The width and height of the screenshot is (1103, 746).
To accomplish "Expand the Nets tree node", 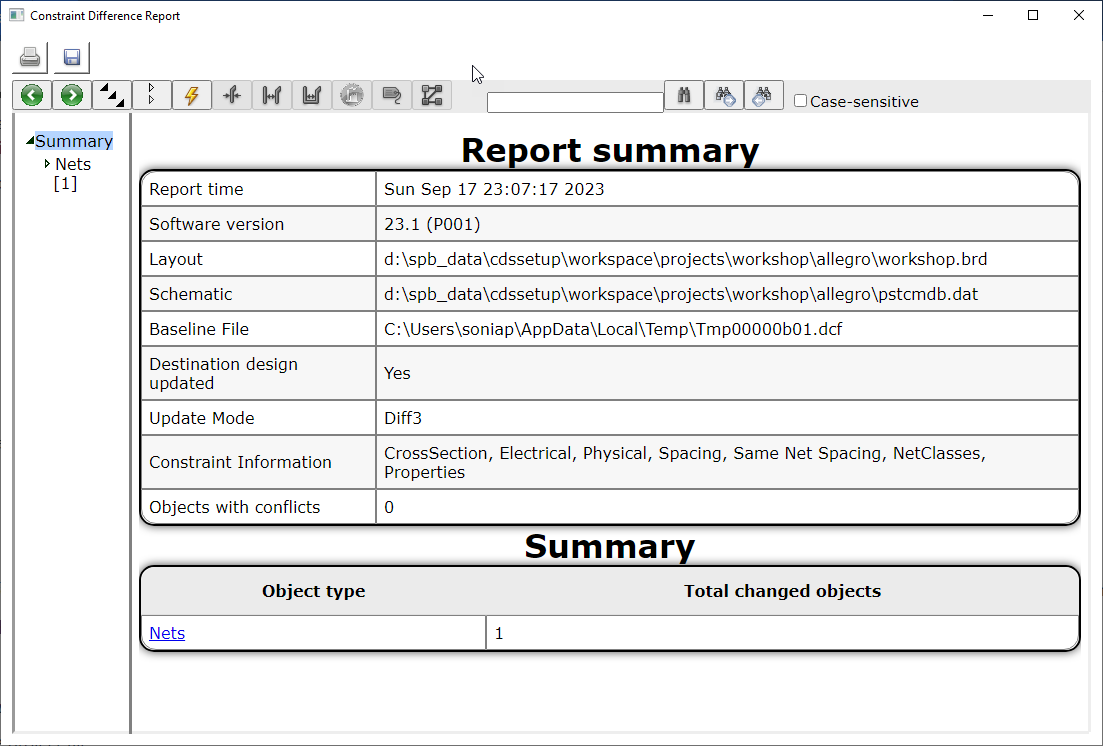I will (47, 164).
